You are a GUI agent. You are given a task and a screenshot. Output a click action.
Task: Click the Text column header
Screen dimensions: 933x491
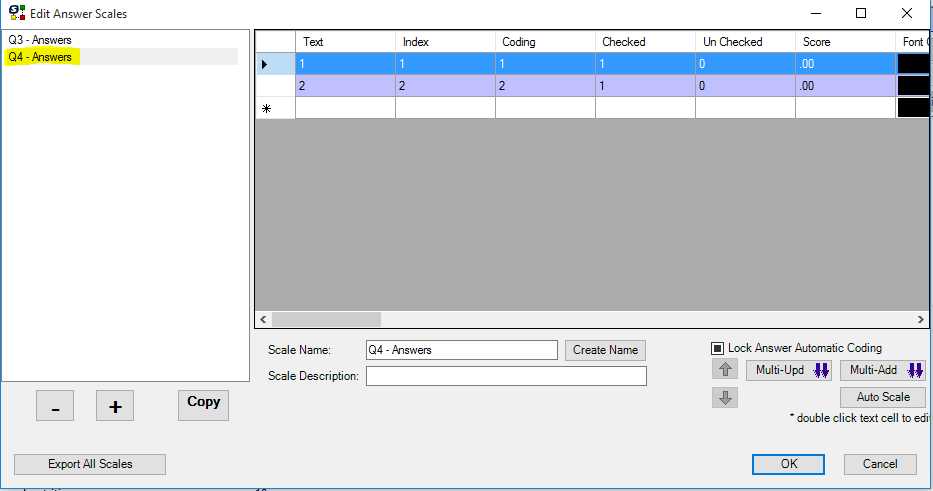click(345, 42)
